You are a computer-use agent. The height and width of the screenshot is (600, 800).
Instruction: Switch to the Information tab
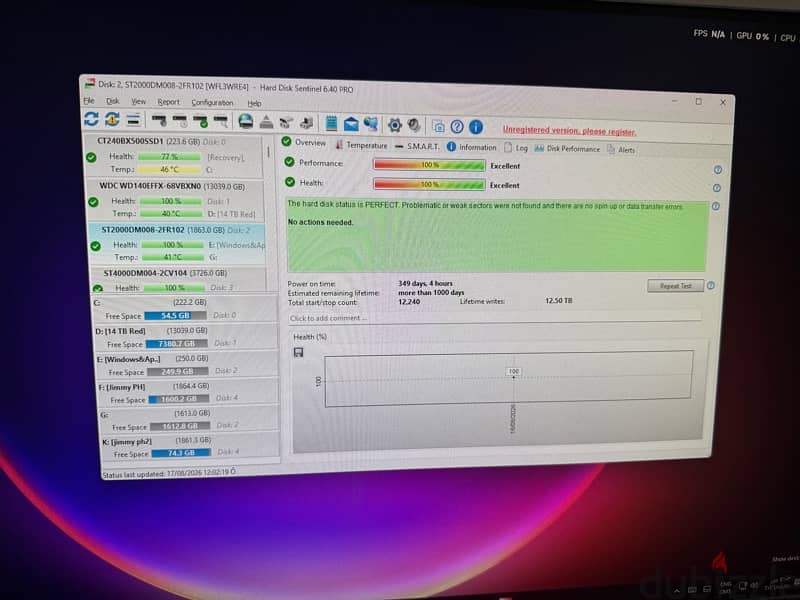[x=471, y=147]
